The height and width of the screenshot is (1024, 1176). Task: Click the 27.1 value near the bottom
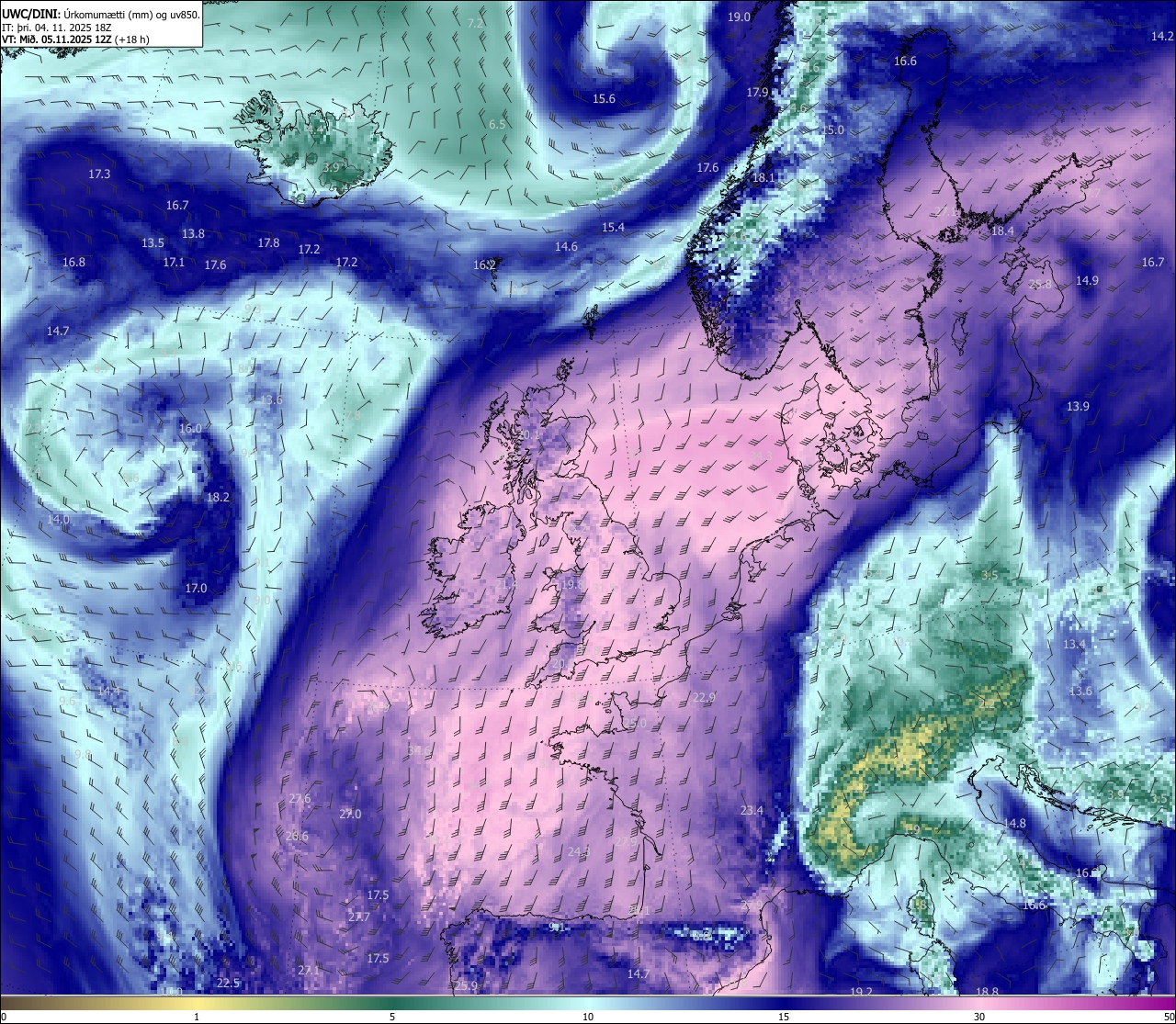point(309,971)
